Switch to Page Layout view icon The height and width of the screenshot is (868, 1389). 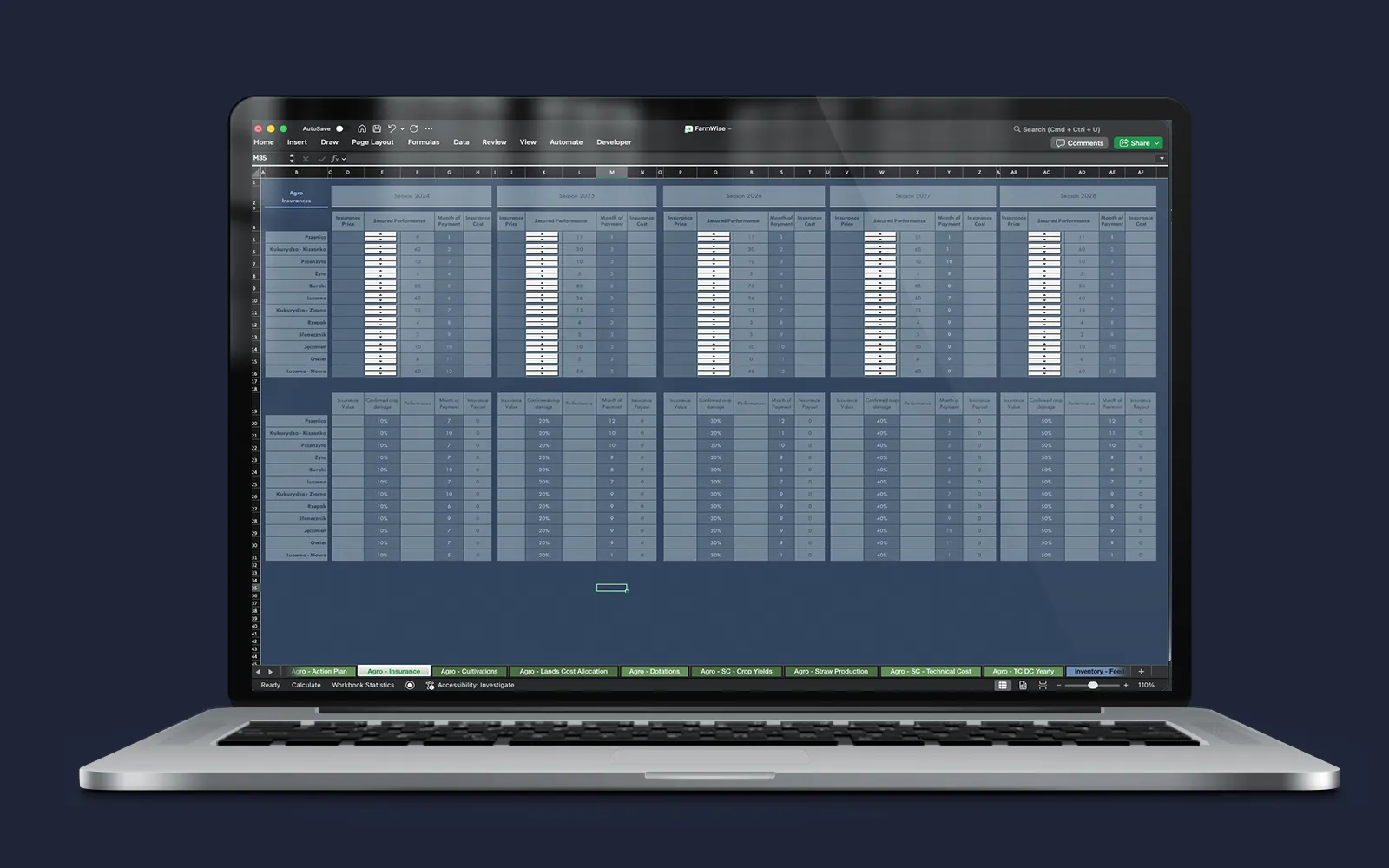[1023, 685]
